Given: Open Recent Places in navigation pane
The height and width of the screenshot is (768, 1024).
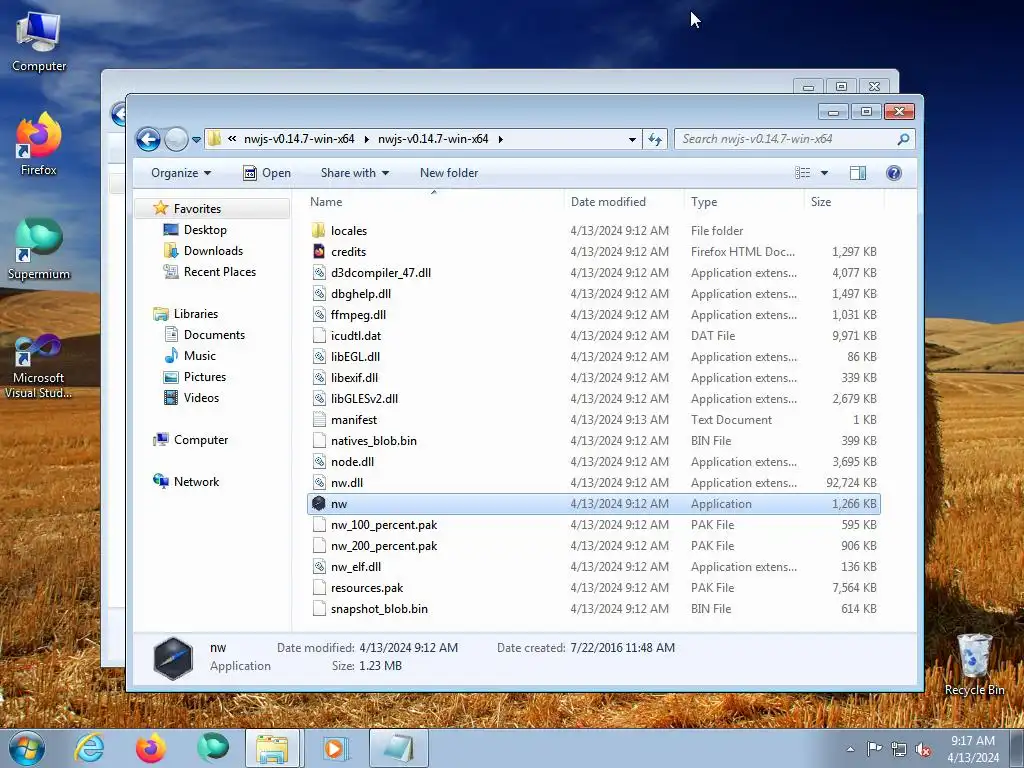Looking at the screenshot, I should [x=219, y=272].
